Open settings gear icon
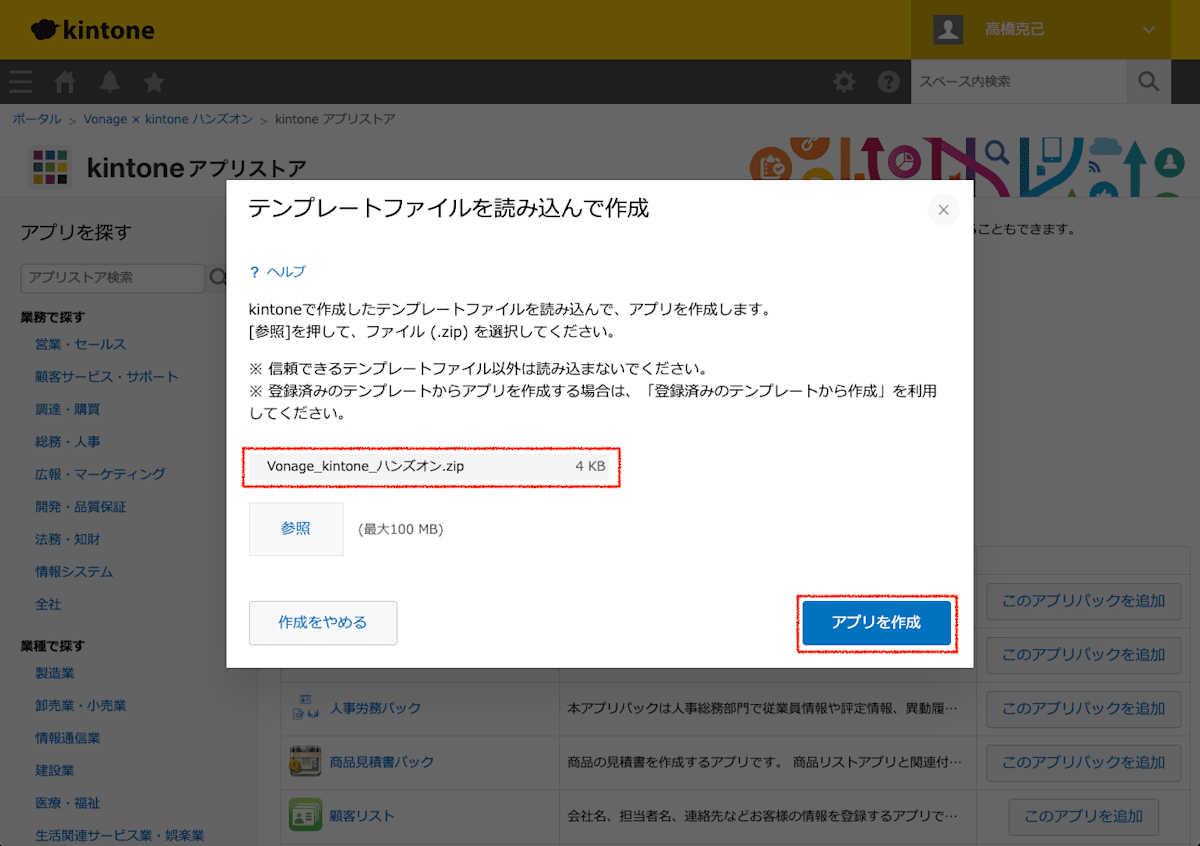 point(844,82)
